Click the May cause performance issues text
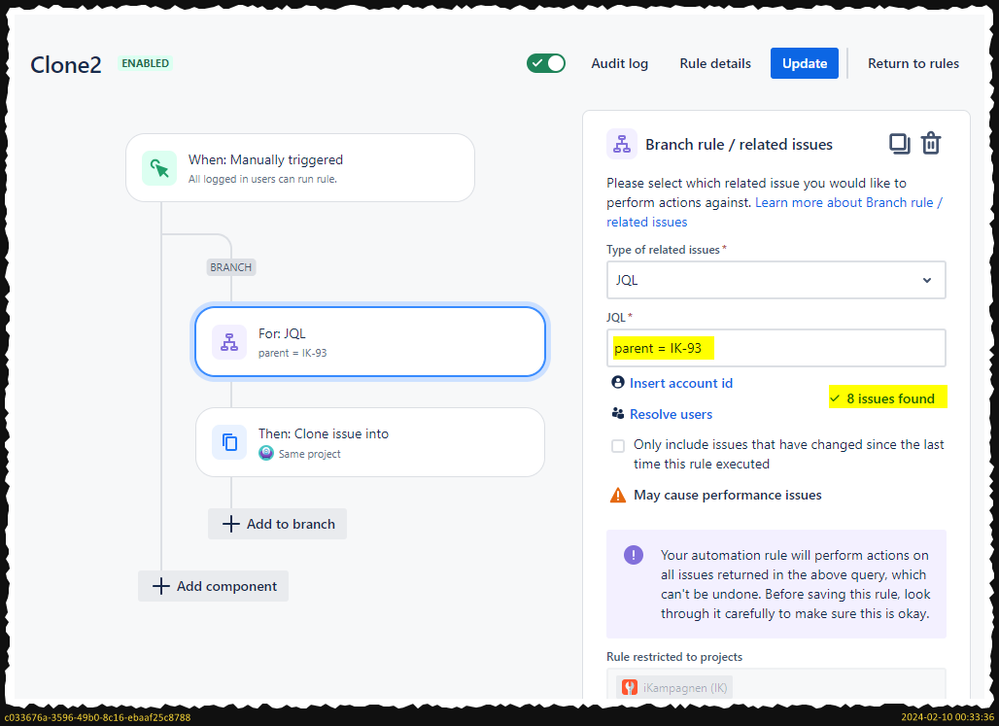The height and width of the screenshot is (726, 999). tap(727, 495)
